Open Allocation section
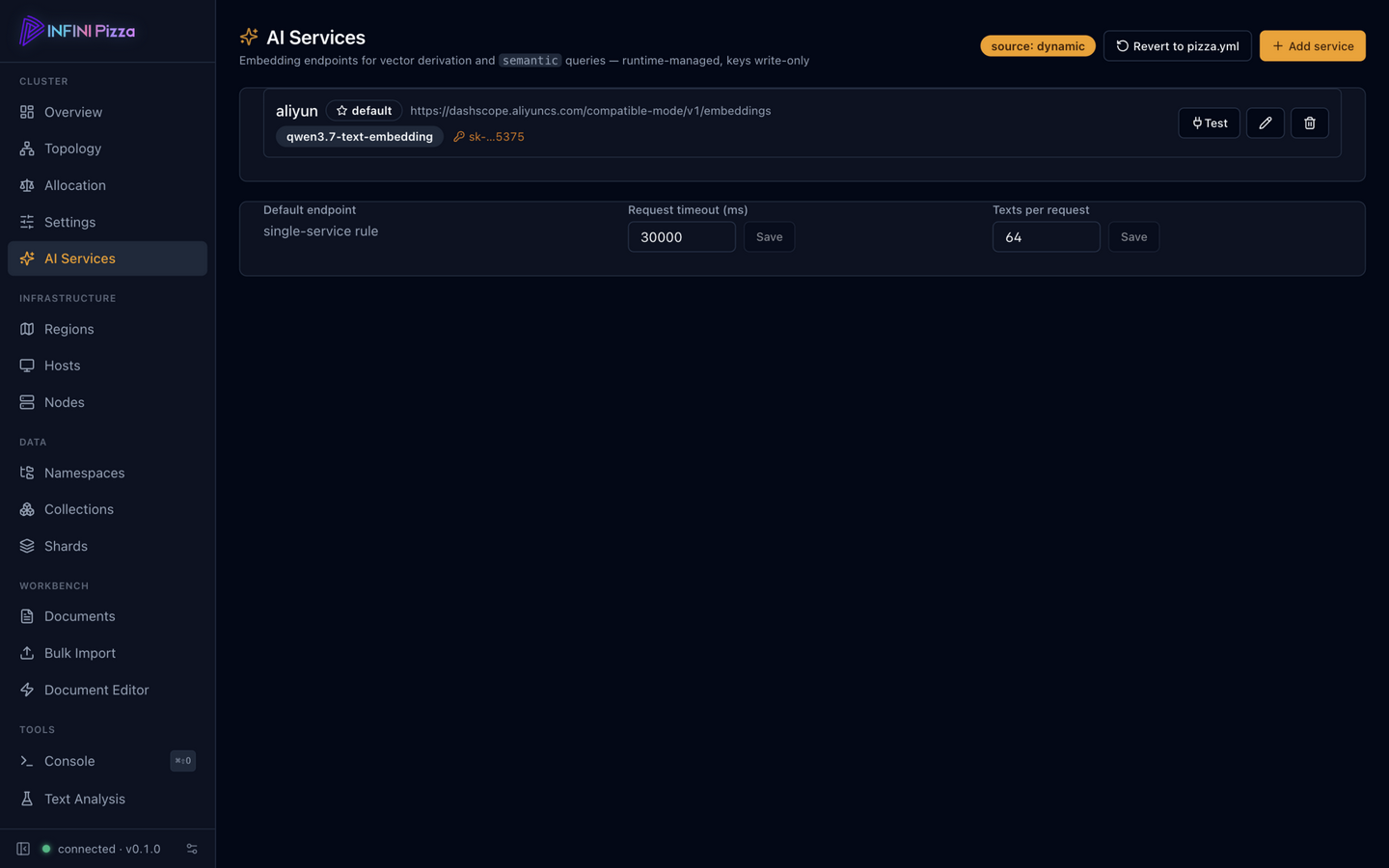This screenshot has width=1389, height=868. 107,185
